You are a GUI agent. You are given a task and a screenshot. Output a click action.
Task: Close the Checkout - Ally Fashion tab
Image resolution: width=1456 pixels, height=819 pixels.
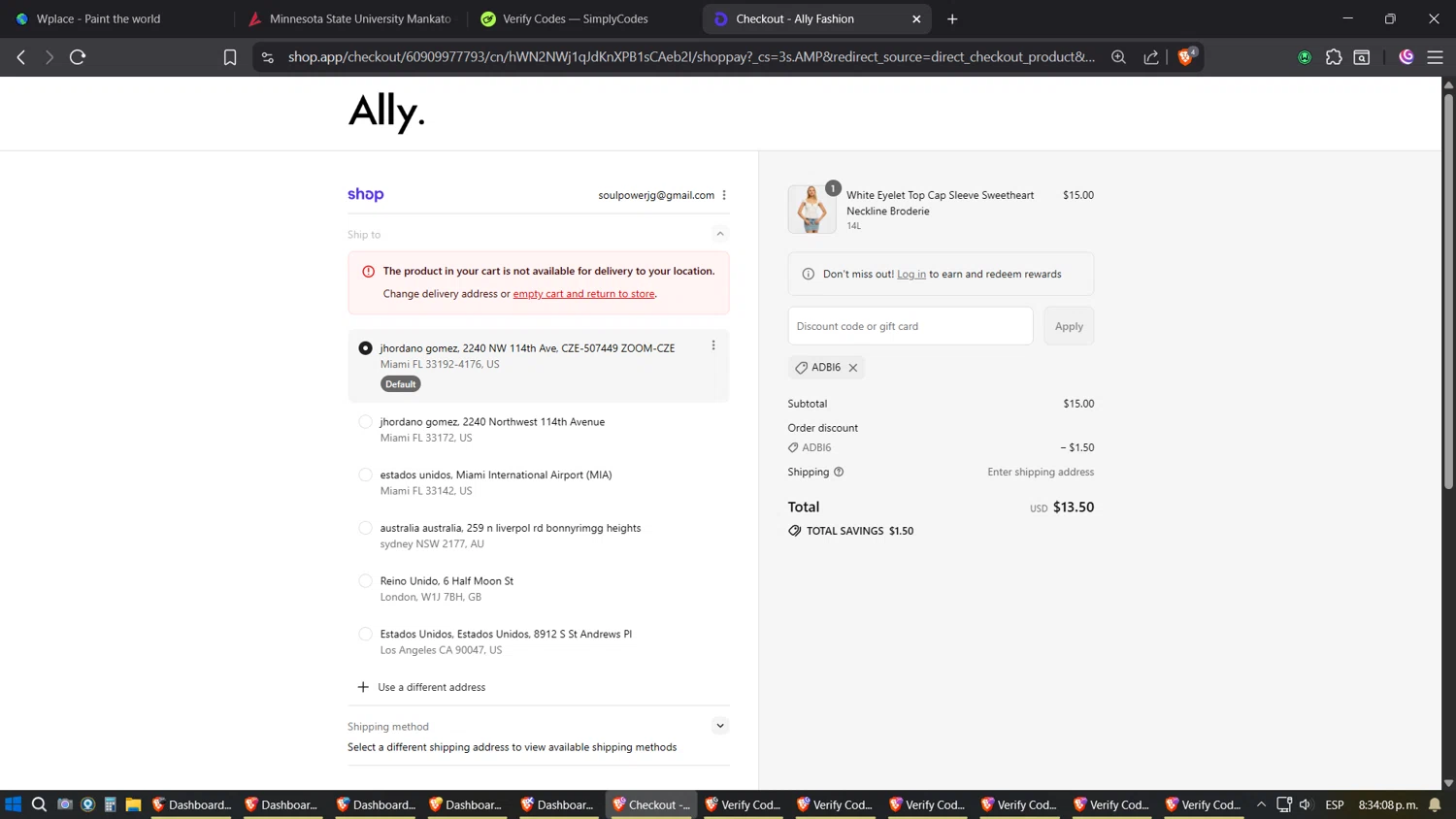(x=916, y=18)
